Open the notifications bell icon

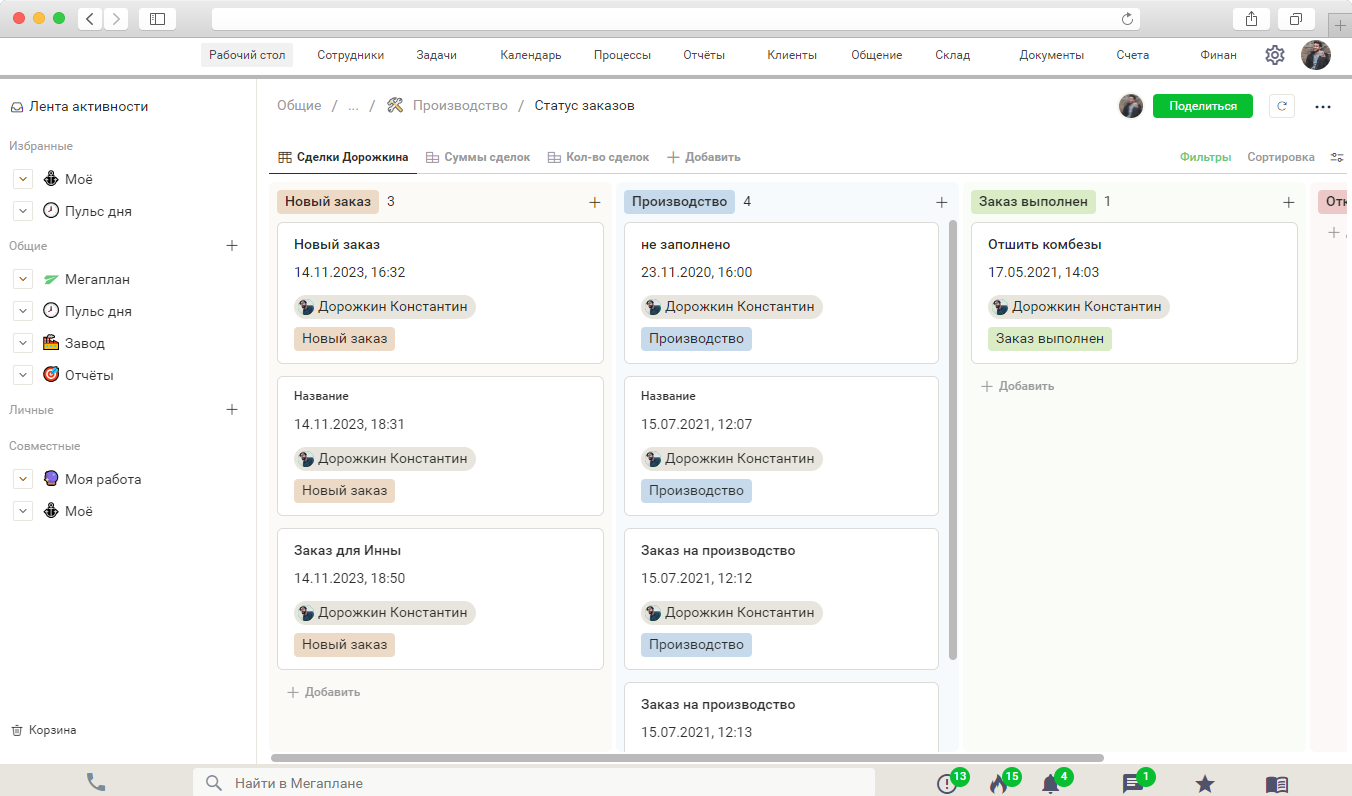pyautogui.click(x=1050, y=784)
